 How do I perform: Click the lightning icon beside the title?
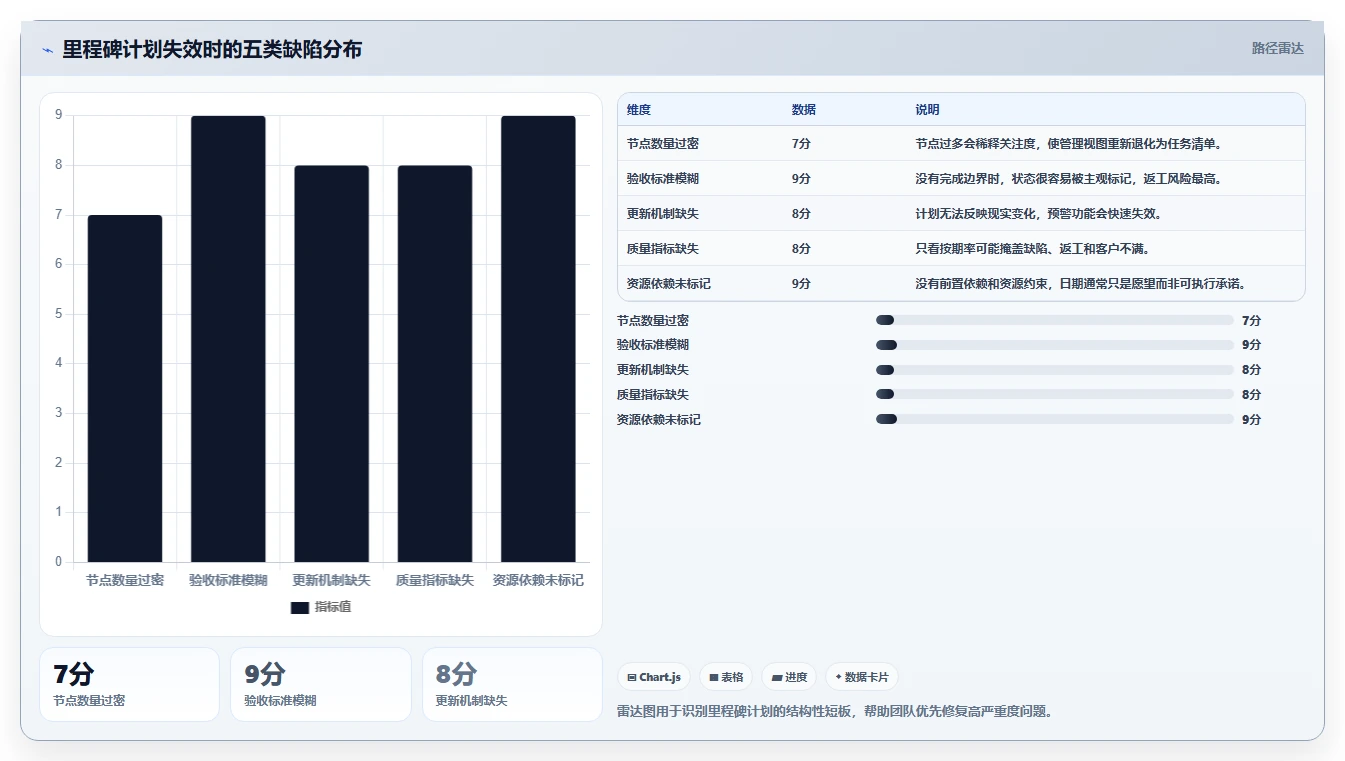(47, 50)
